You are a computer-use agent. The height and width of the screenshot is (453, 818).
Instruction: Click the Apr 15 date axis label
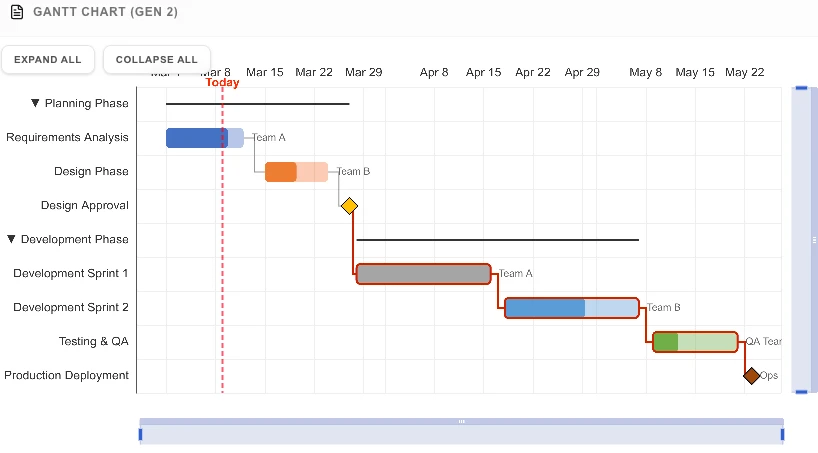point(483,73)
